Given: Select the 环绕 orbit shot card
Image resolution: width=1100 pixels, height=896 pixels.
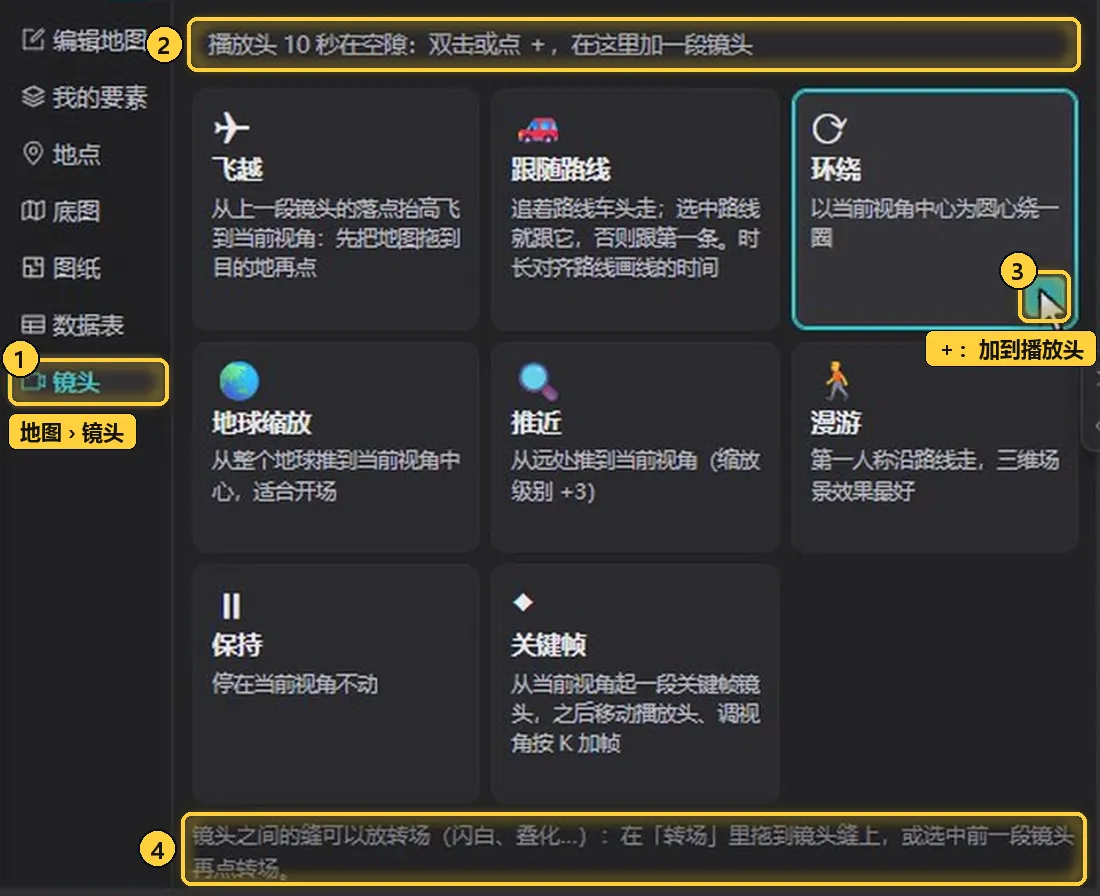Looking at the screenshot, I should [934, 209].
